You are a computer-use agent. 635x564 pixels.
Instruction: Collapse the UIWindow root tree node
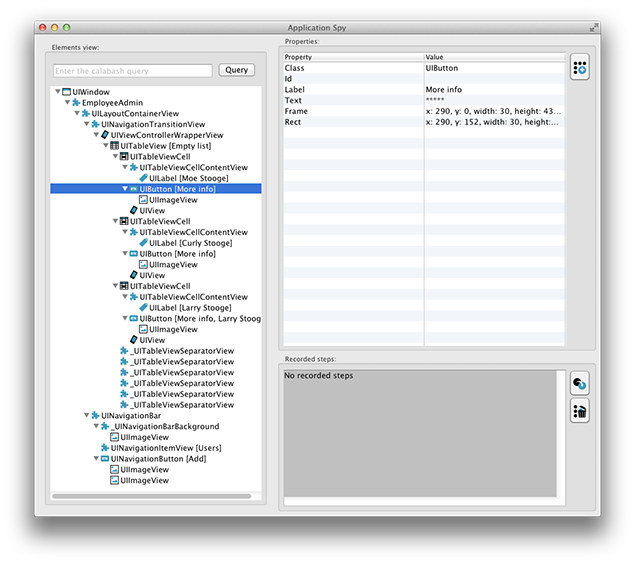tap(57, 92)
